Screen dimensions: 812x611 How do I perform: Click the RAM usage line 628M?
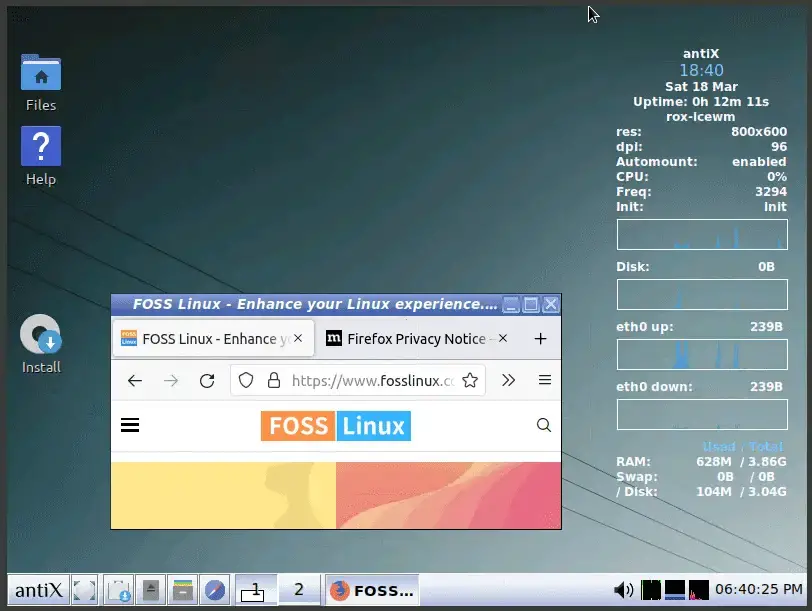701,461
